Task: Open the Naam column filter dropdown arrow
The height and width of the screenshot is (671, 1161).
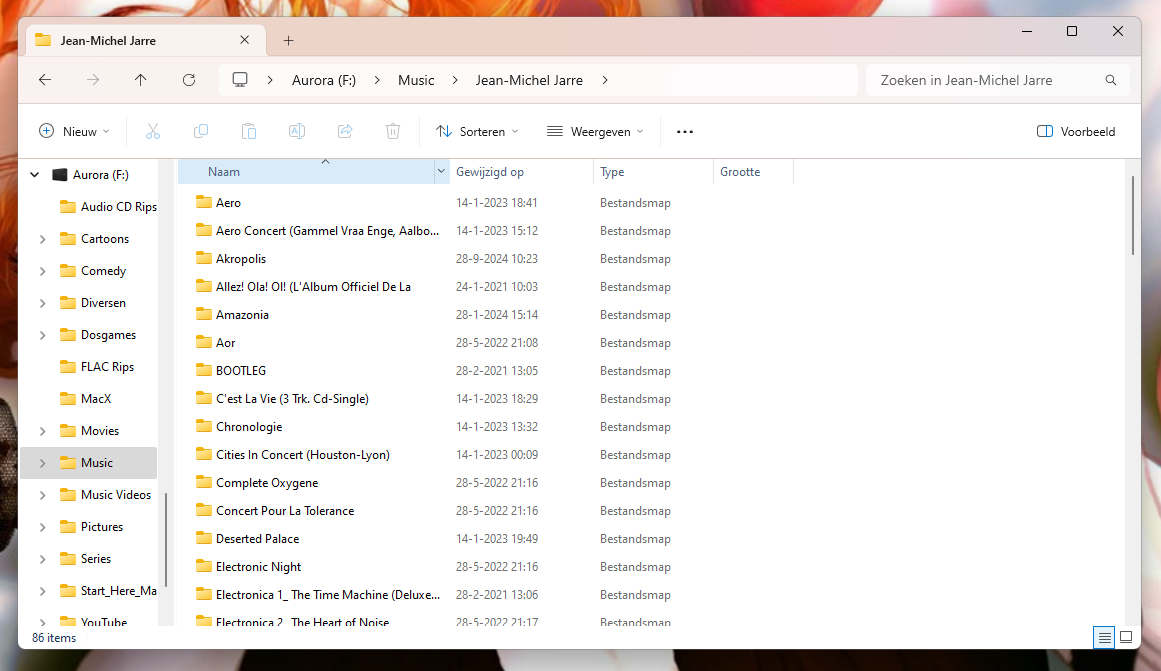Action: [441, 172]
